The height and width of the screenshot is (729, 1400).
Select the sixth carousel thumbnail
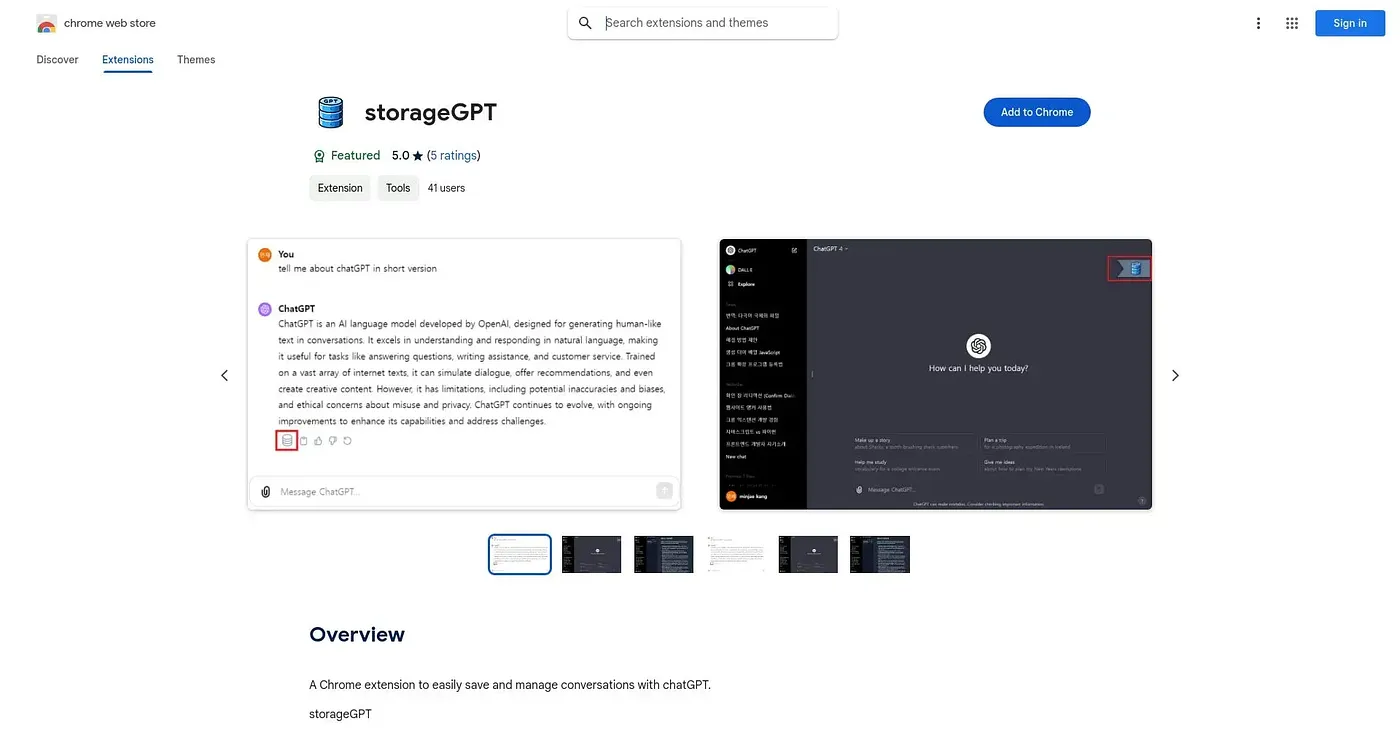click(880, 554)
